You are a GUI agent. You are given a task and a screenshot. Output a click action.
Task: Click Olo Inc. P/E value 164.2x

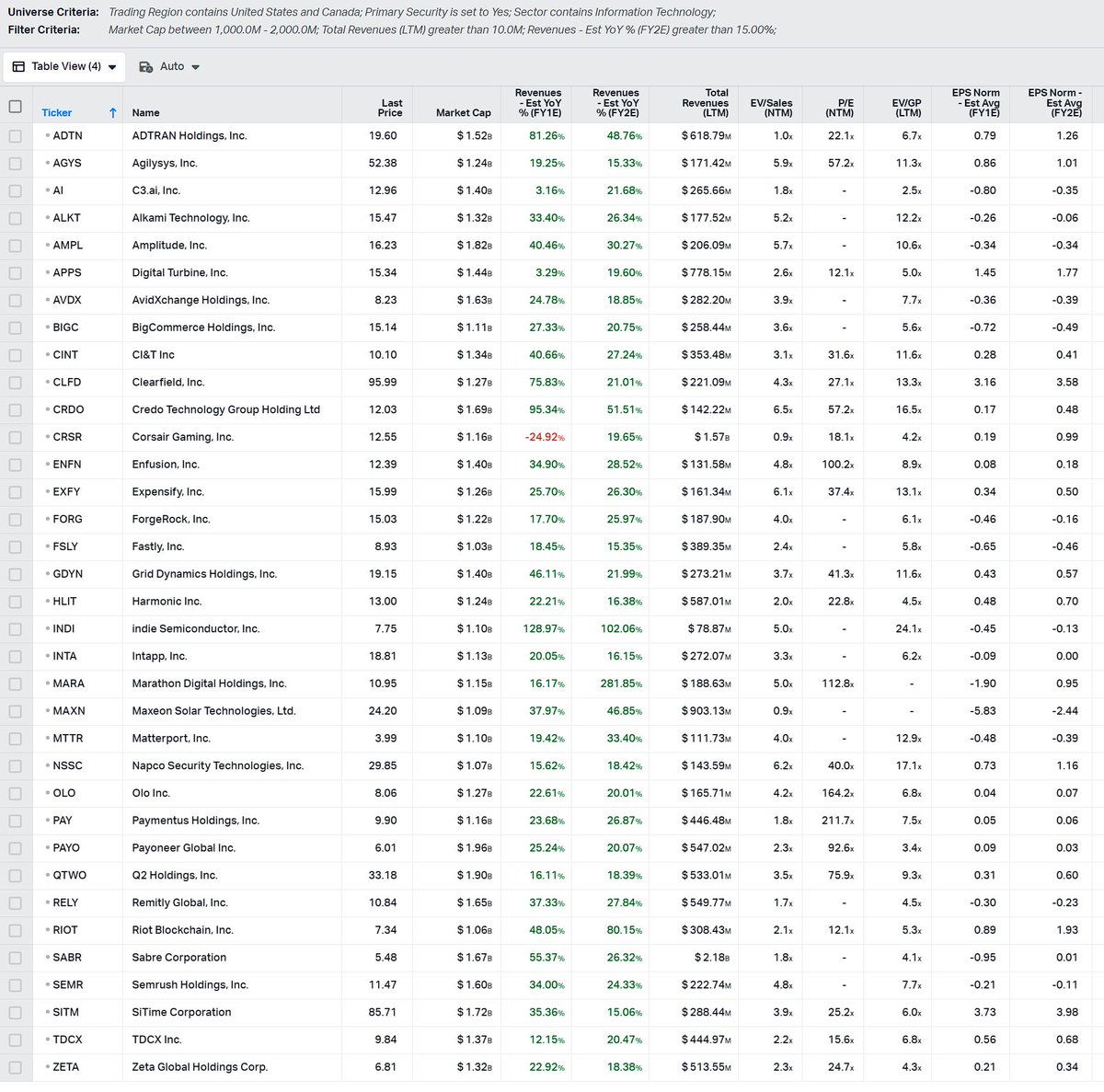pos(837,793)
